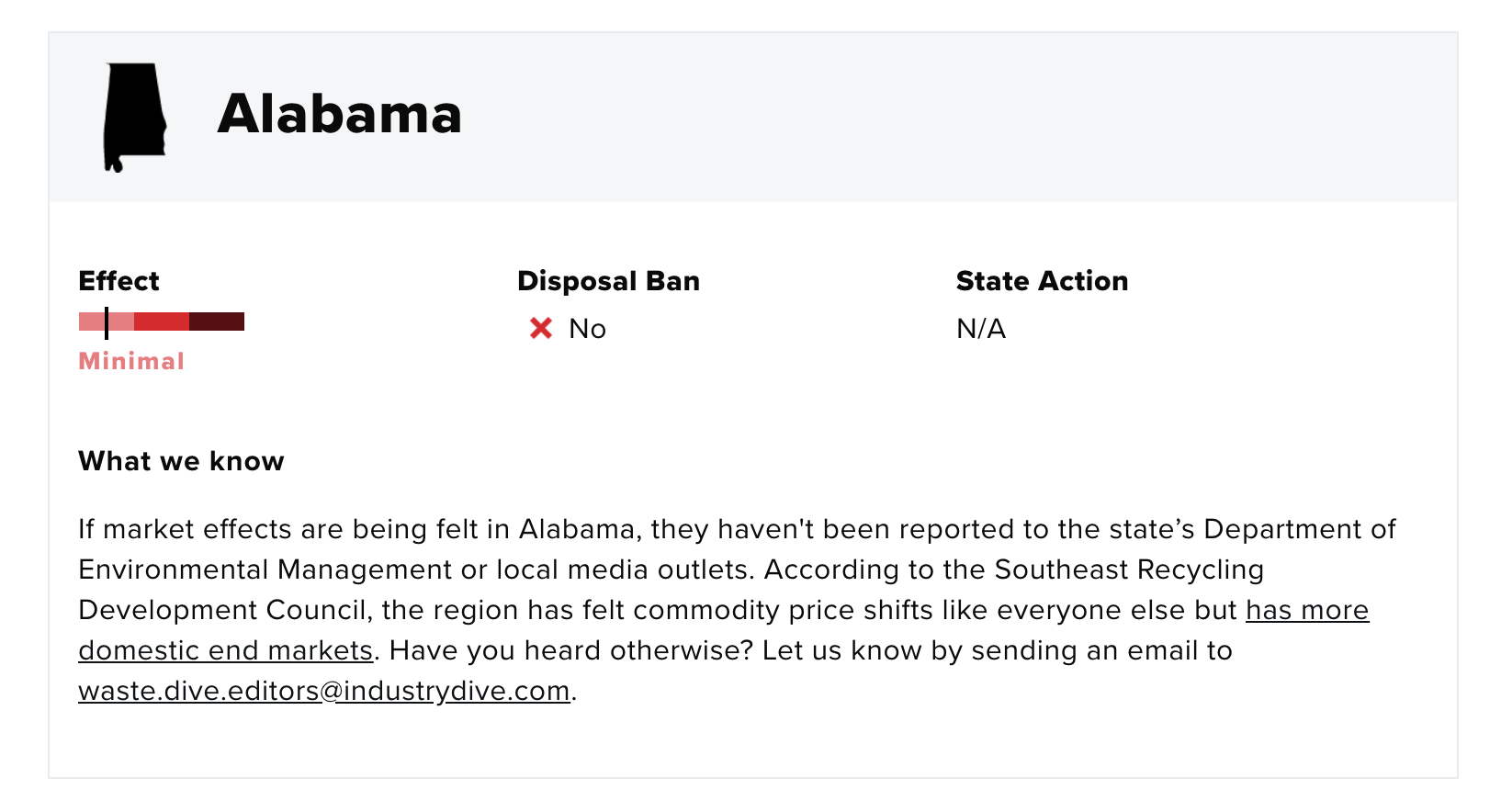1501x812 pixels.
Task: Click the What we know heading
Action: coord(181,461)
